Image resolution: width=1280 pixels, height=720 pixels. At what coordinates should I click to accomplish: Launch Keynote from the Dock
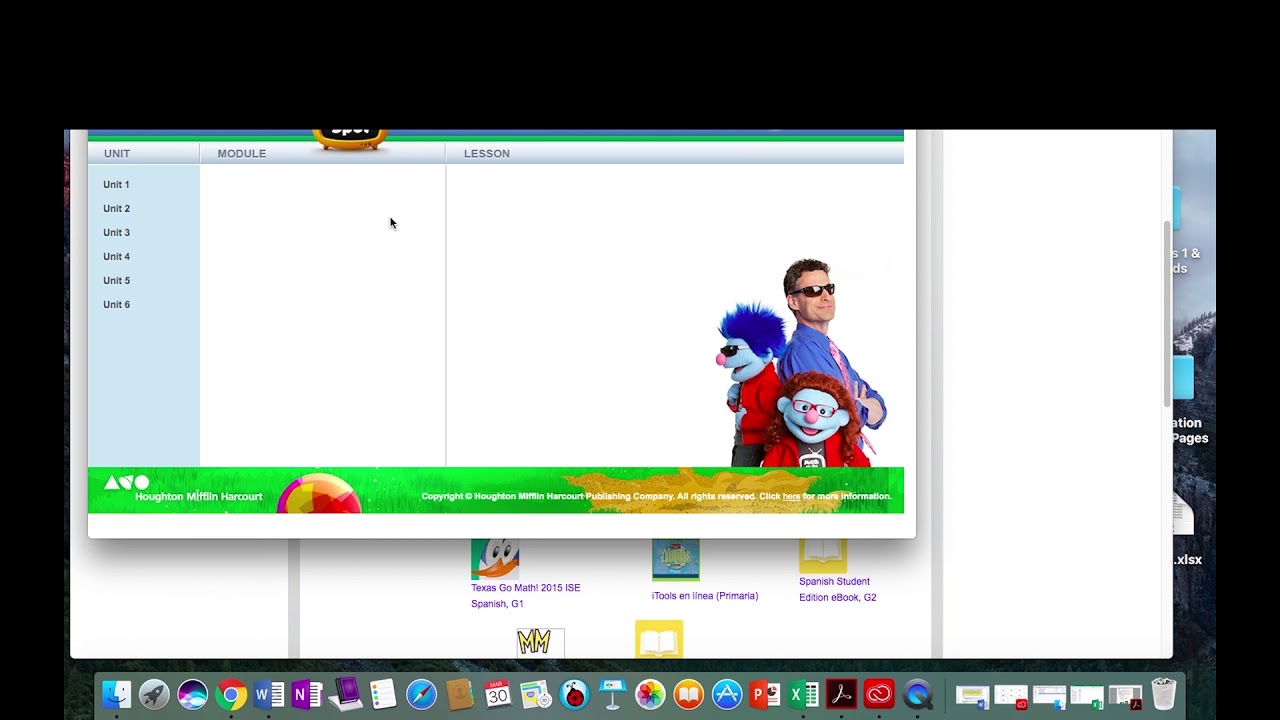click(x=612, y=694)
